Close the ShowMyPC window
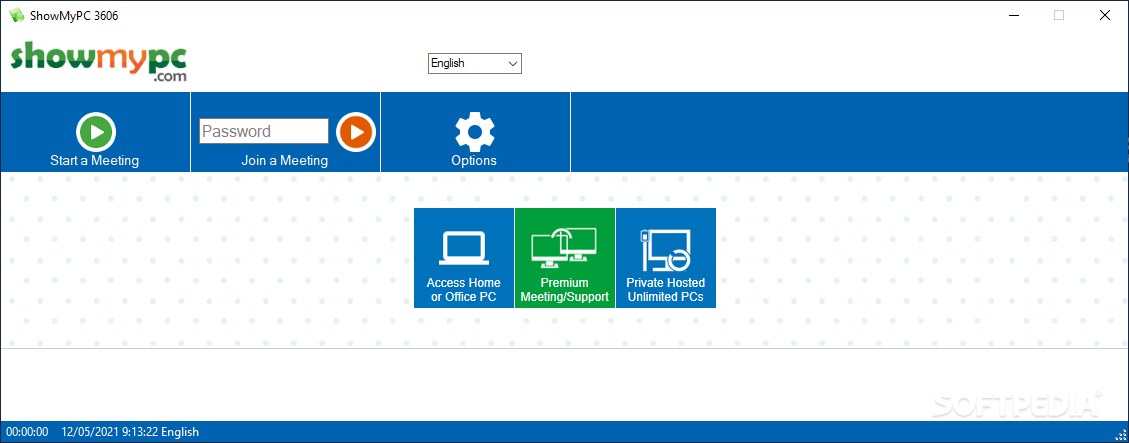1129x443 pixels. [1105, 15]
